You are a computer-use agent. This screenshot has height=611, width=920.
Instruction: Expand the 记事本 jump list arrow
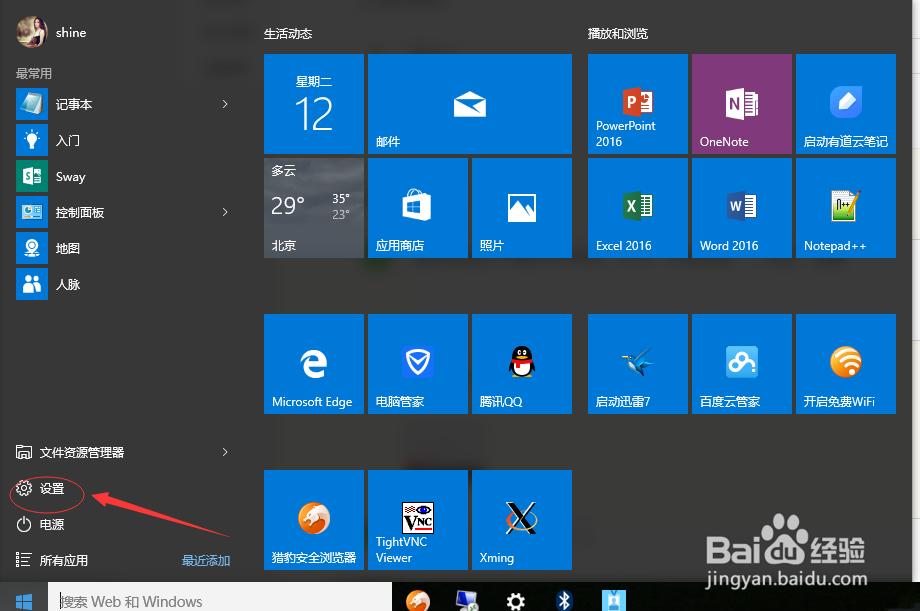click(225, 104)
